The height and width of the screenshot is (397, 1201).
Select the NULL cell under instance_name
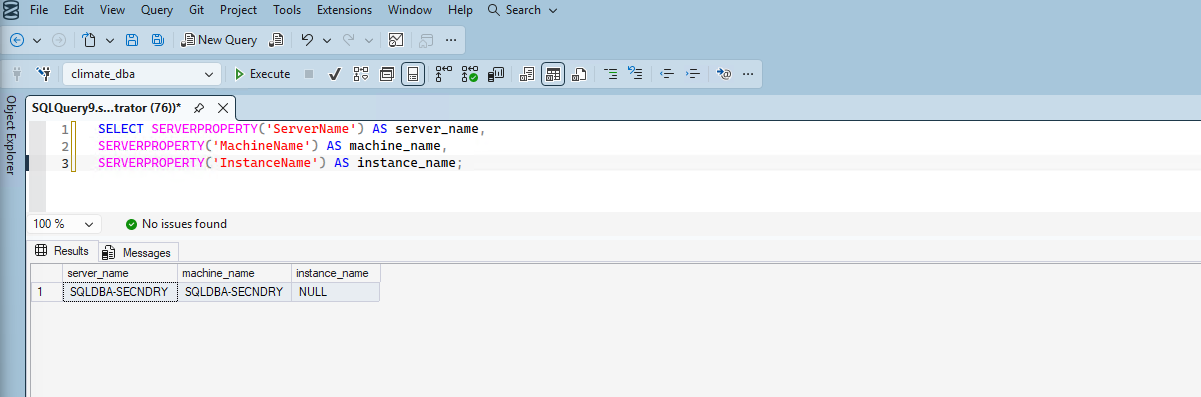pyautogui.click(x=336, y=292)
